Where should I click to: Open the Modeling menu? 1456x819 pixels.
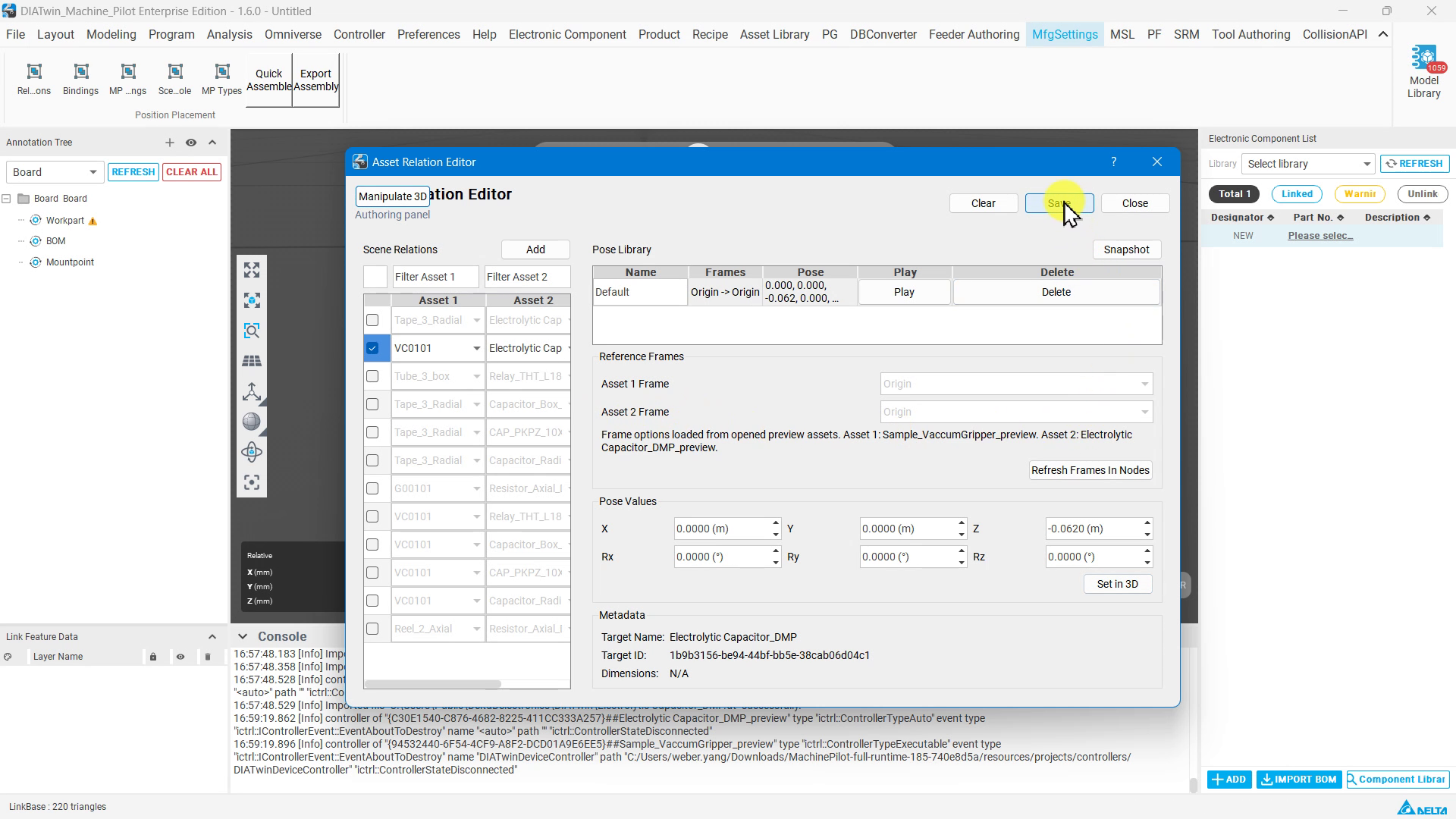(x=111, y=34)
